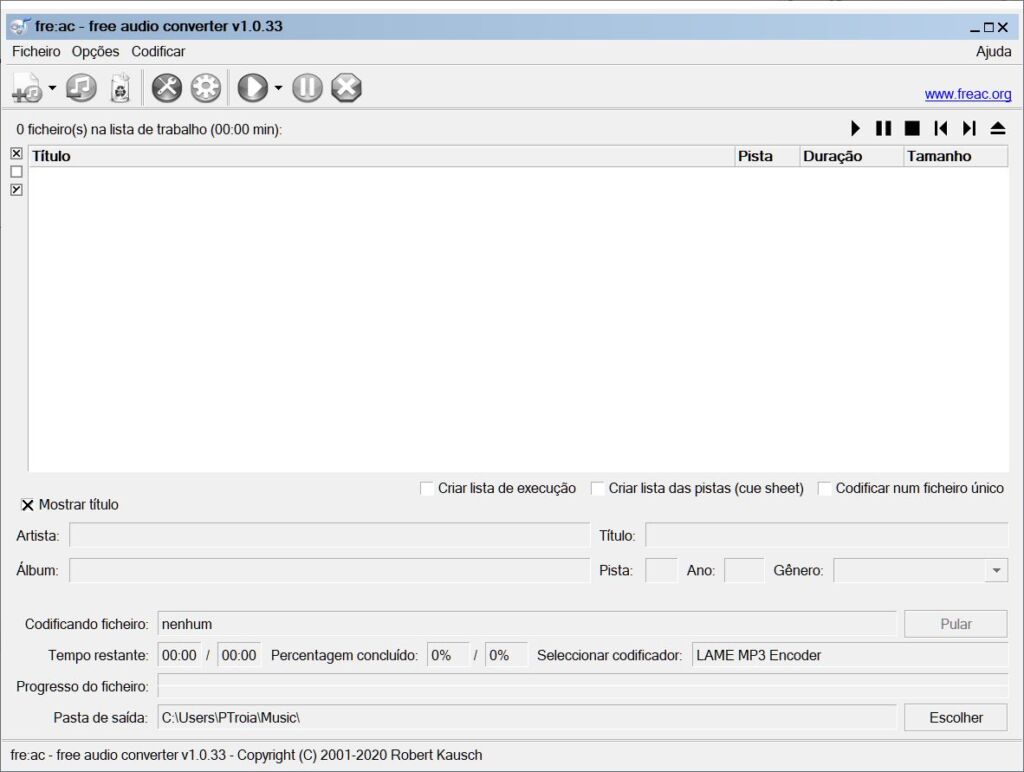Enable 'Criar lista de execução' checkbox

pyautogui.click(x=427, y=488)
